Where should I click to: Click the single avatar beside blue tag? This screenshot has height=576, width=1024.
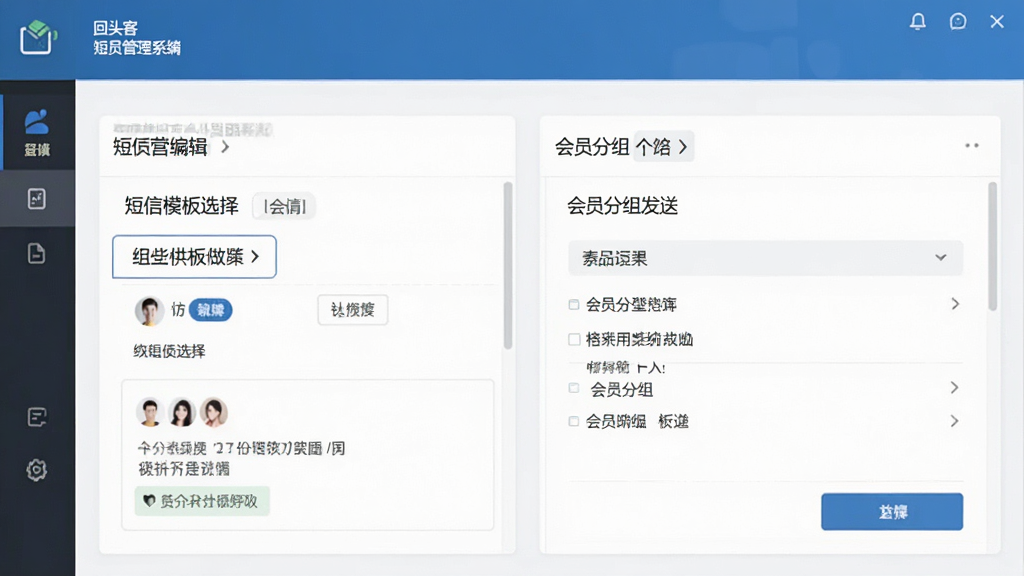pos(149,310)
